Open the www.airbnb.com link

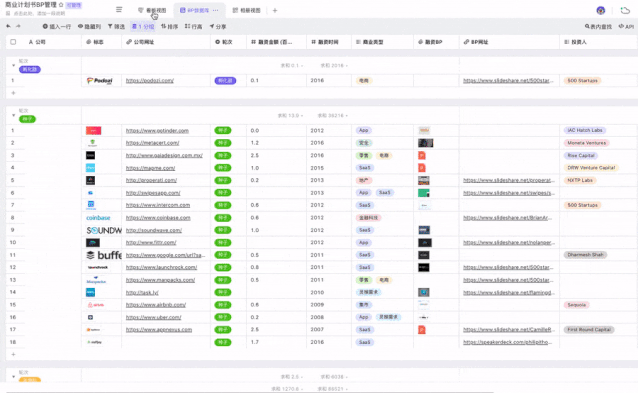tap(156, 305)
